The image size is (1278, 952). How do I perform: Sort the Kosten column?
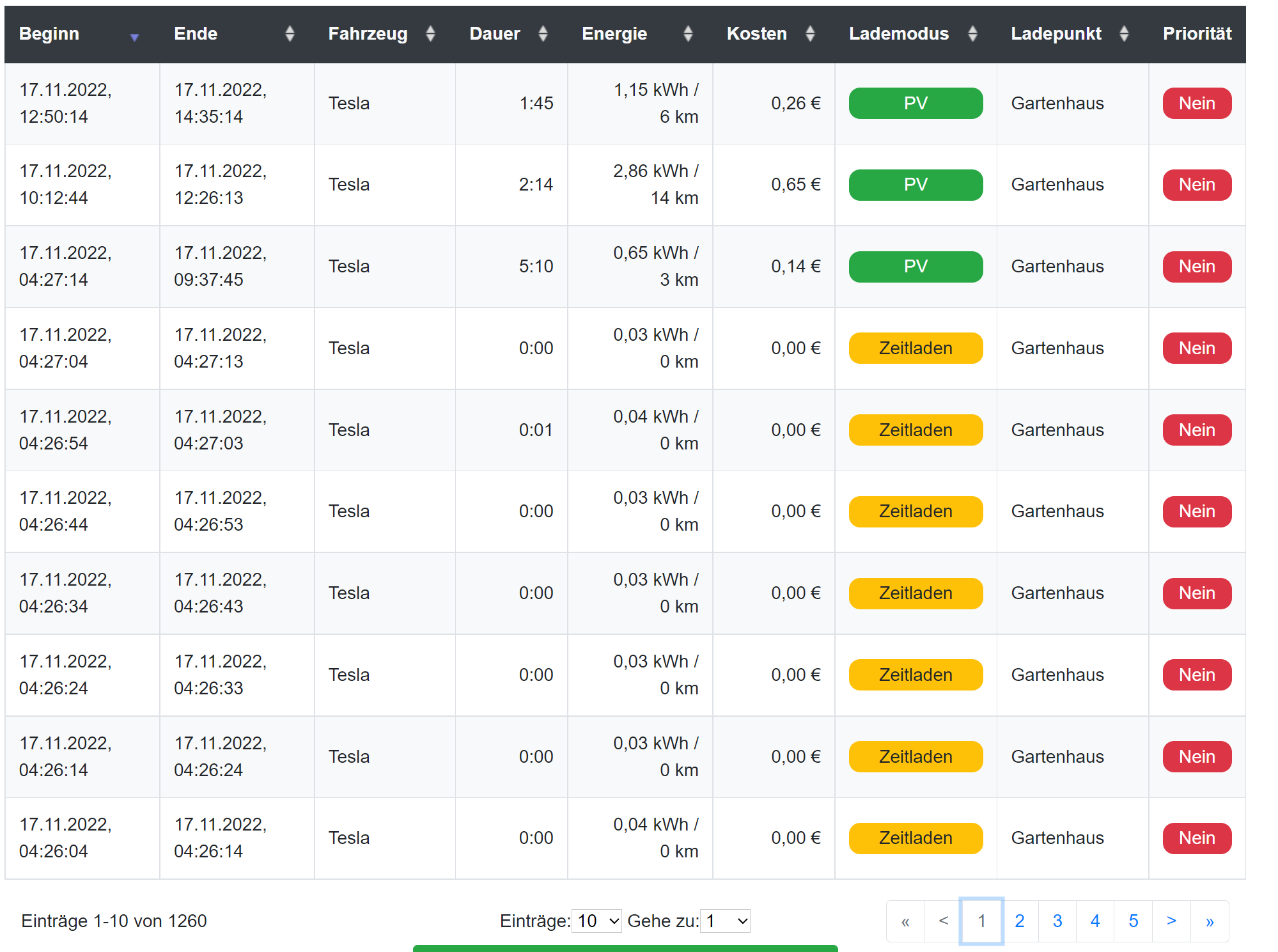(810, 33)
